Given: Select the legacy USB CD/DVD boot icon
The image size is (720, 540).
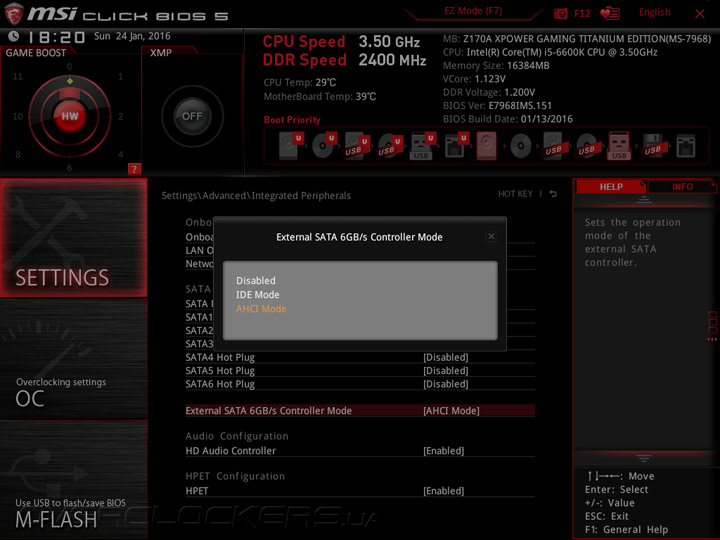Looking at the screenshot, I should pyautogui.click(x=587, y=146).
